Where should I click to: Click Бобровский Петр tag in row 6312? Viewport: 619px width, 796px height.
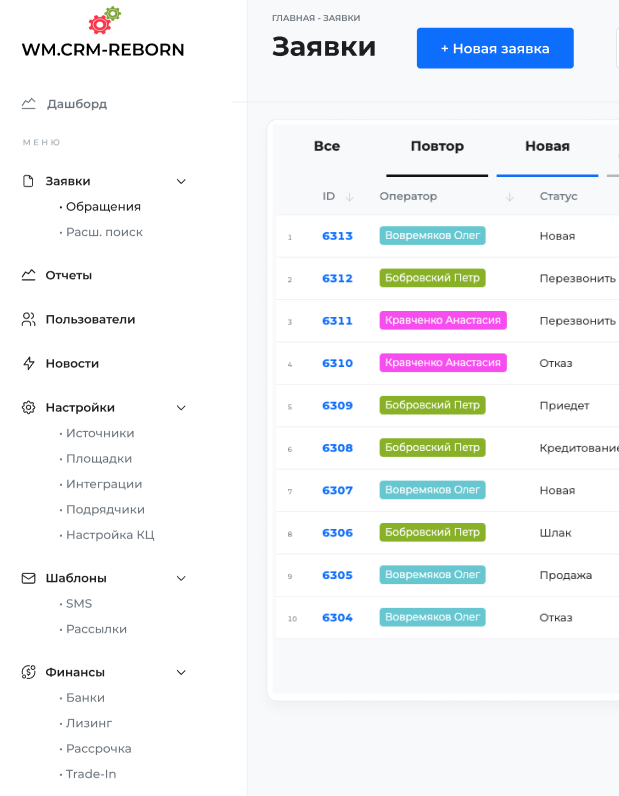click(432, 278)
